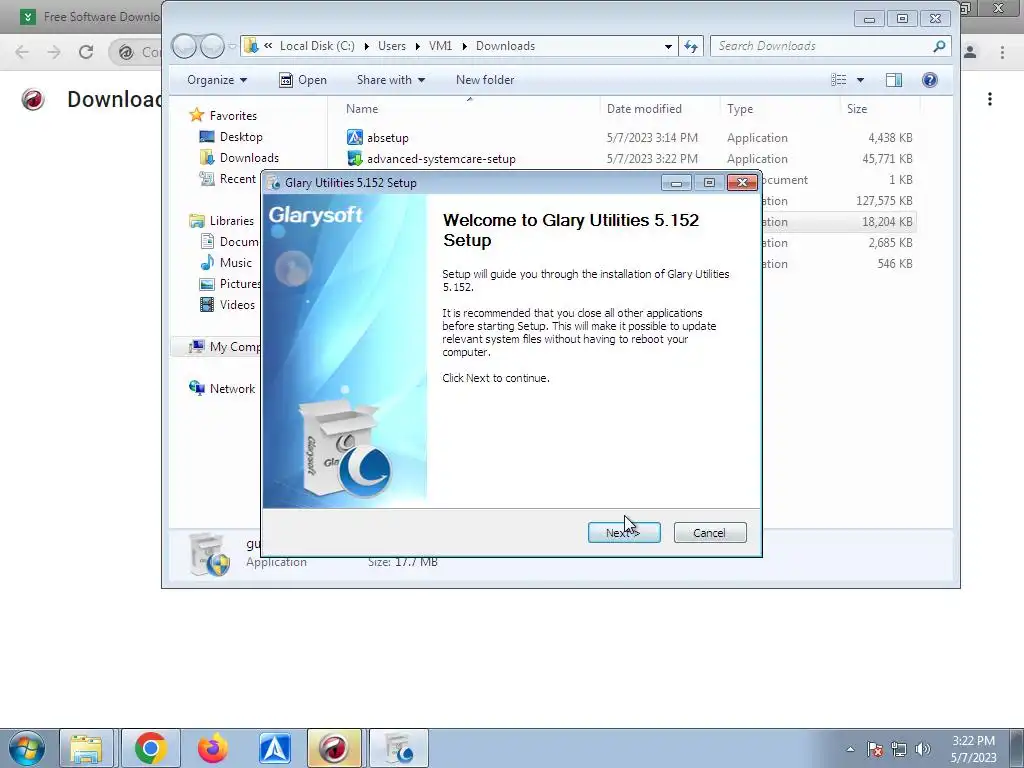1024x768 pixels.
Task: Select VM1 in the breadcrumb path
Action: click(x=440, y=46)
